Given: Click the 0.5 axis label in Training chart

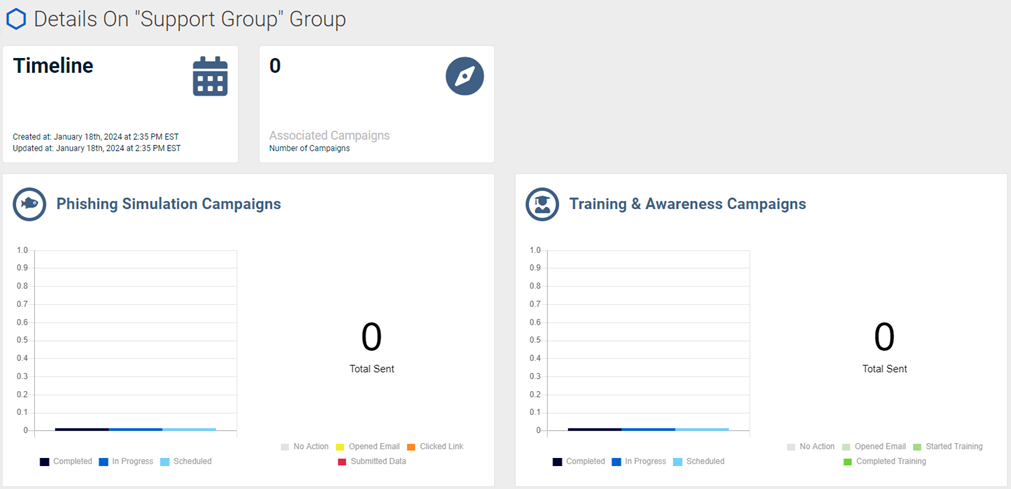Looking at the screenshot, I should [x=535, y=341].
